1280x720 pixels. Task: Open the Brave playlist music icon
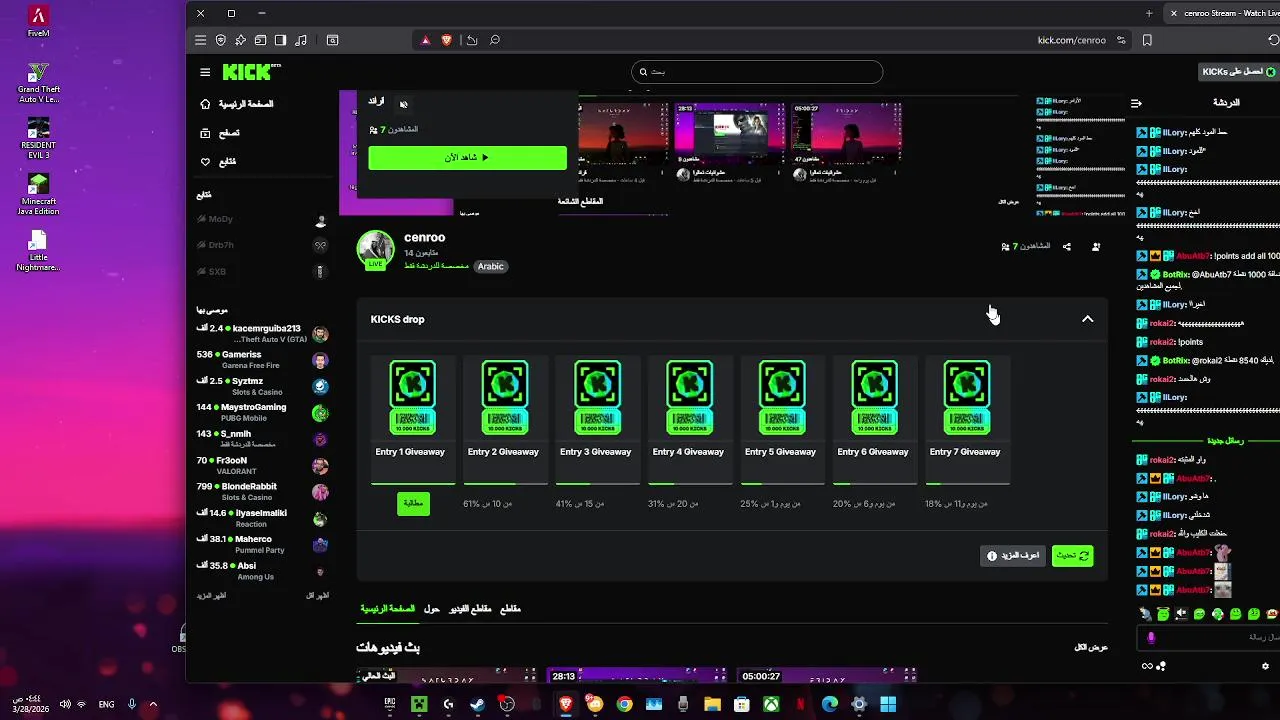(301, 40)
